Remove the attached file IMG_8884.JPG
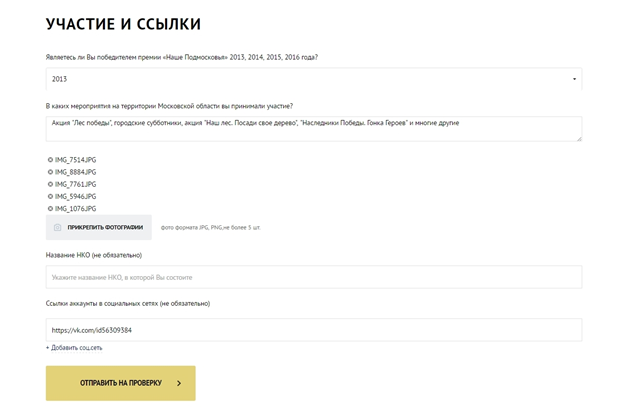 [x=50, y=172]
